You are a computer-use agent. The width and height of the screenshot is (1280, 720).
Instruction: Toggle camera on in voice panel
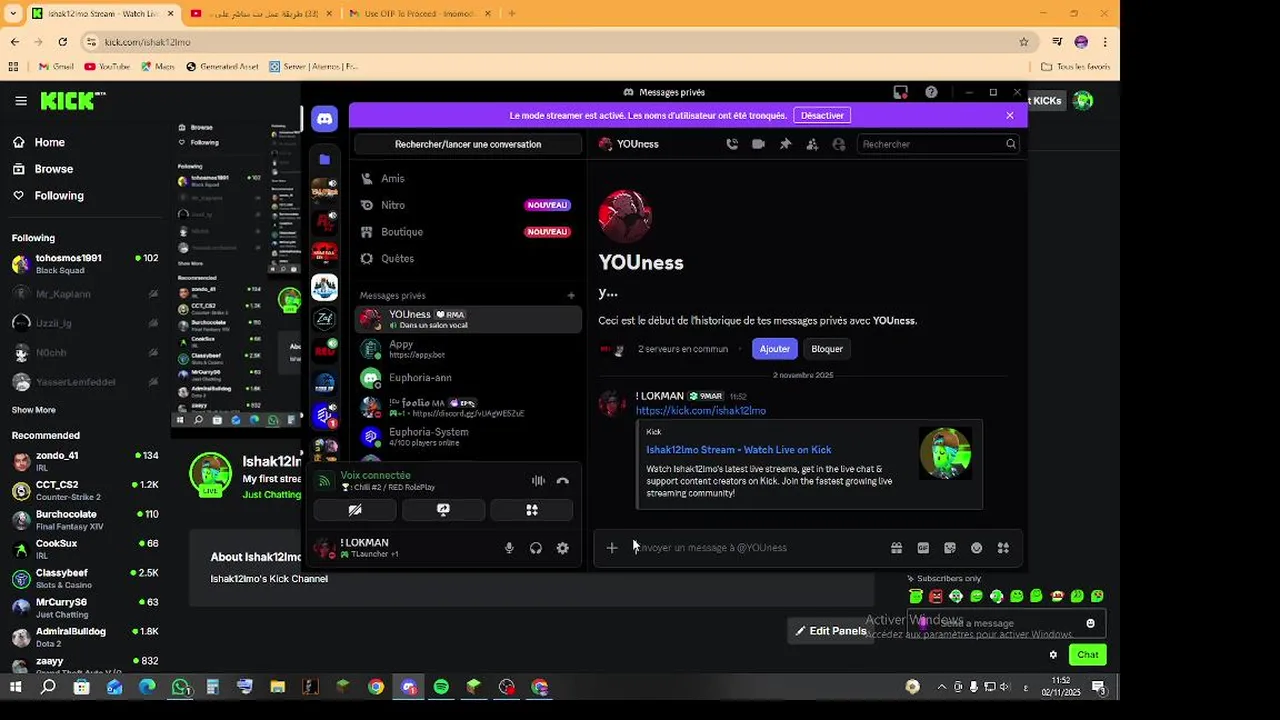[x=355, y=510]
